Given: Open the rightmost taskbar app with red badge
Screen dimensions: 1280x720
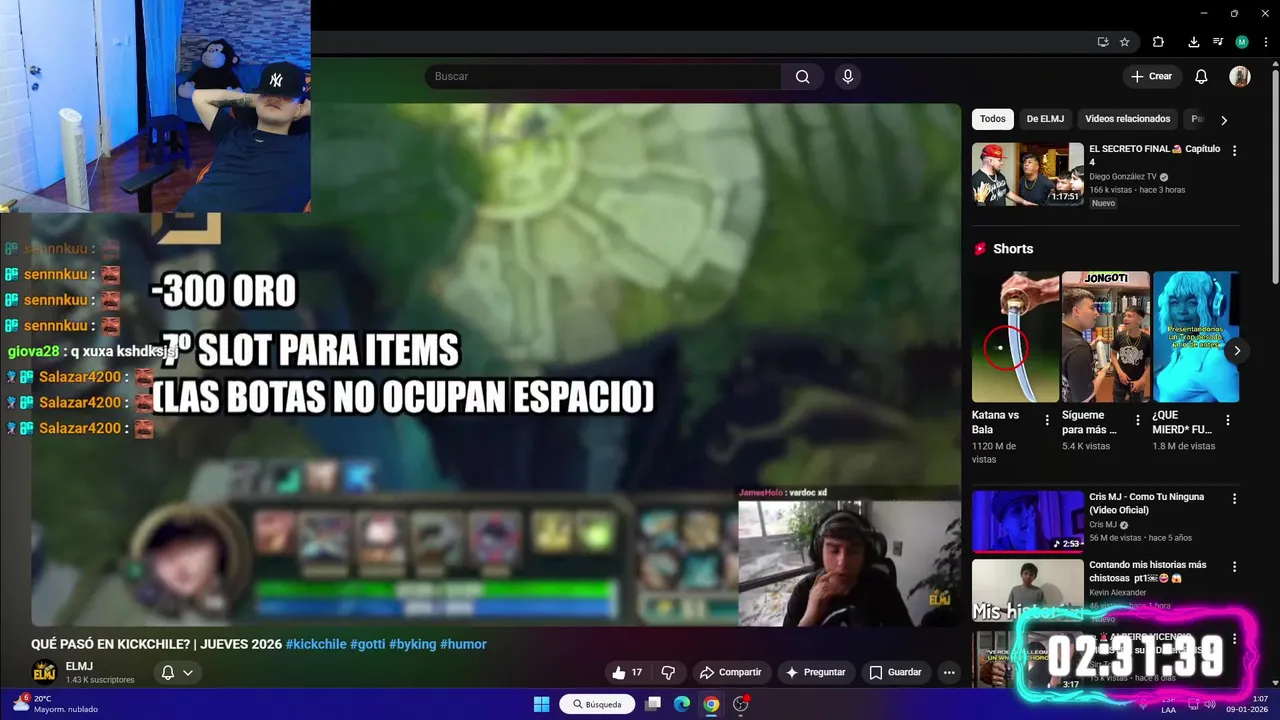Looking at the screenshot, I should 741,704.
